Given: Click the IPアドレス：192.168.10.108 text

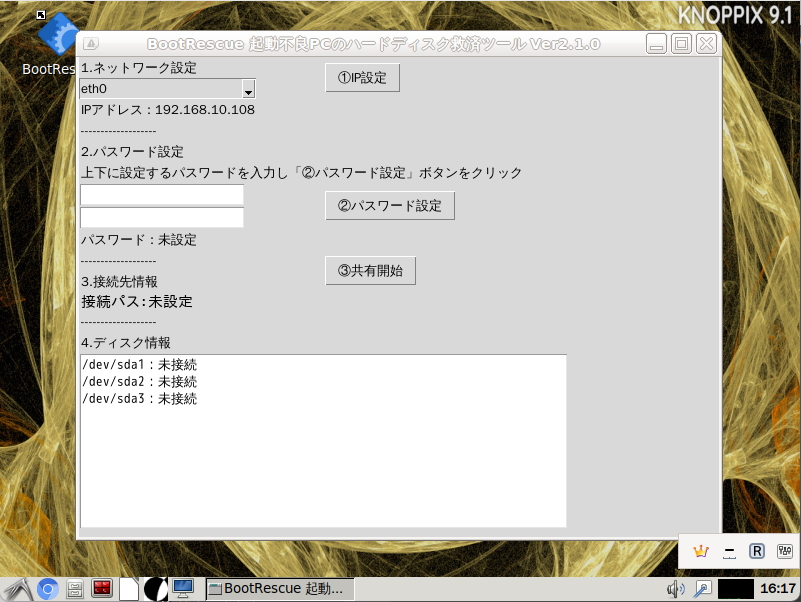Looking at the screenshot, I should tap(168, 109).
